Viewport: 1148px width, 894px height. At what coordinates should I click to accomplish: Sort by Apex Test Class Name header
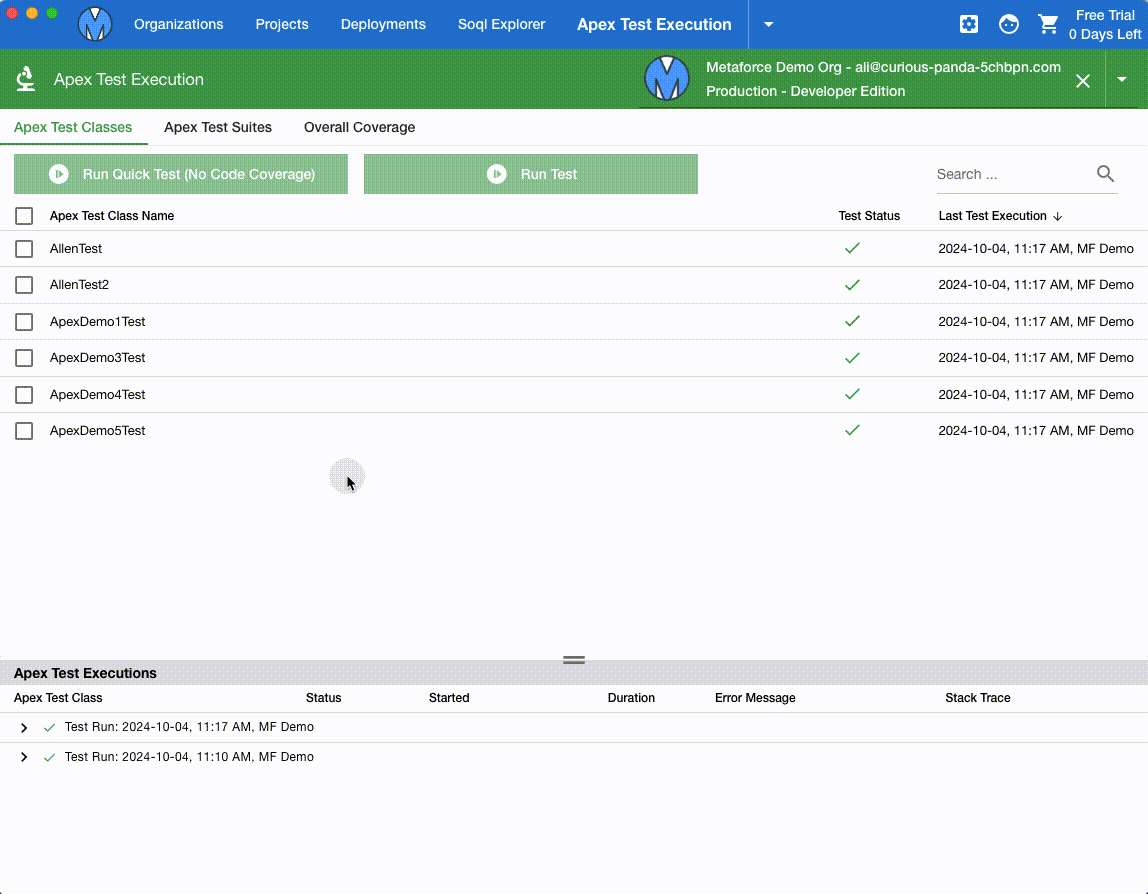coord(112,216)
